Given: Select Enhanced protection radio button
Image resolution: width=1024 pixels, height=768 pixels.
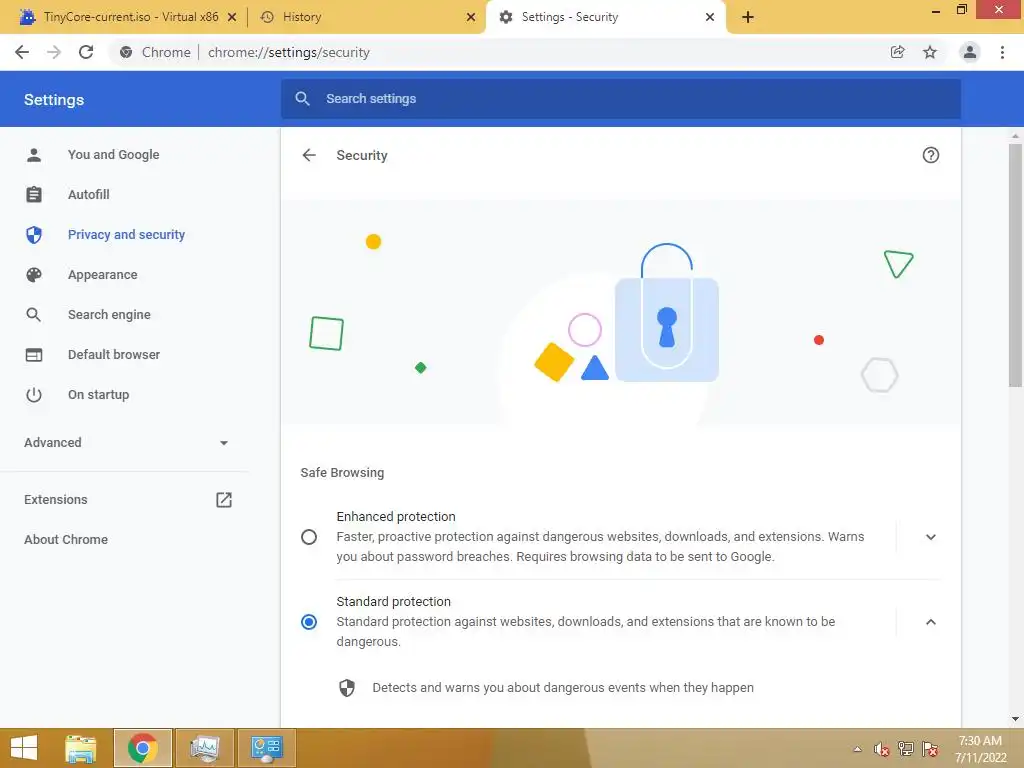Looking at the screenshot, I should click(309, 537).
